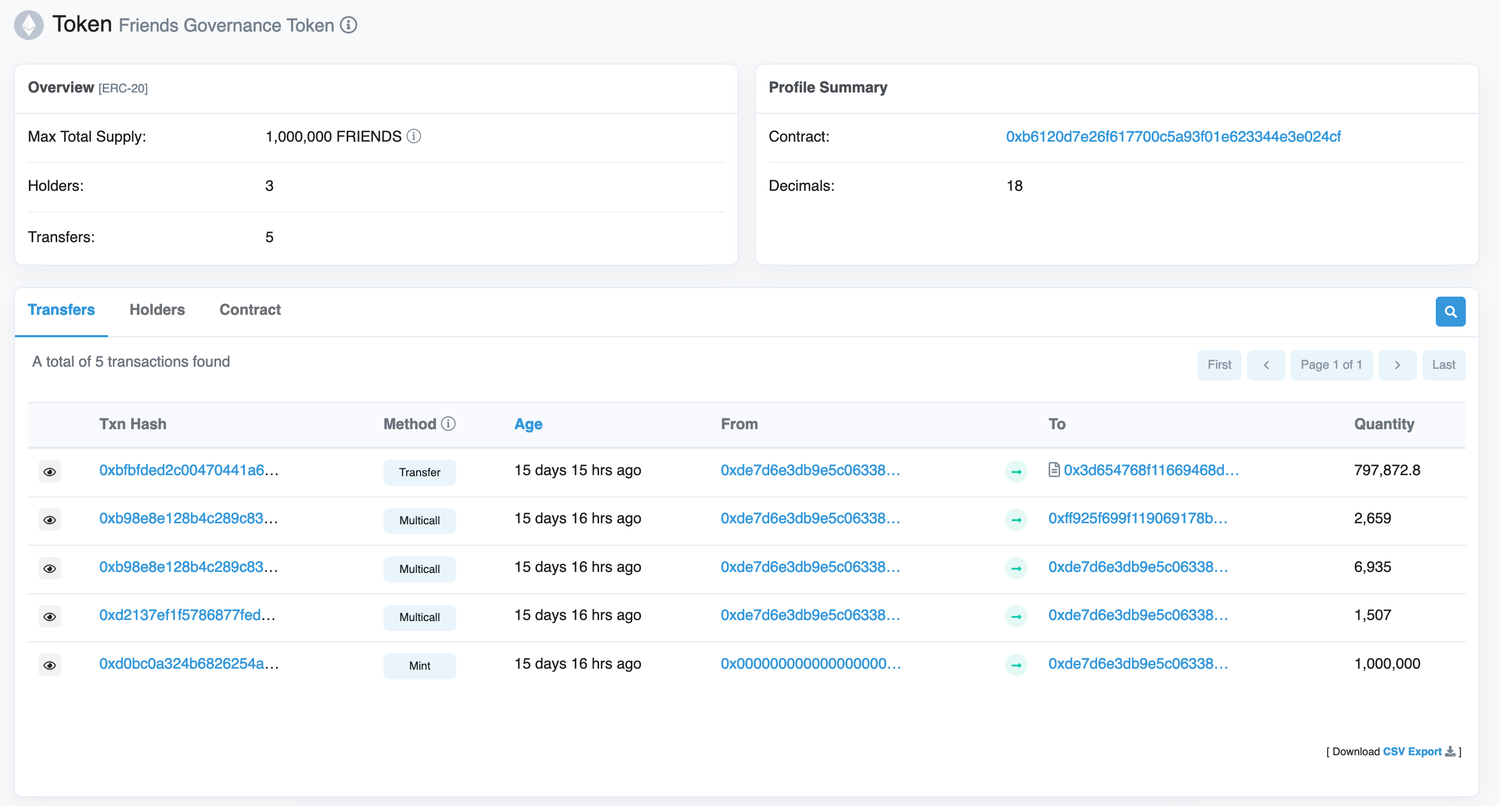
Task: Open txn 0xb98e8e128b4c289c83 in 6,935 row
Action: click(189, 567)
